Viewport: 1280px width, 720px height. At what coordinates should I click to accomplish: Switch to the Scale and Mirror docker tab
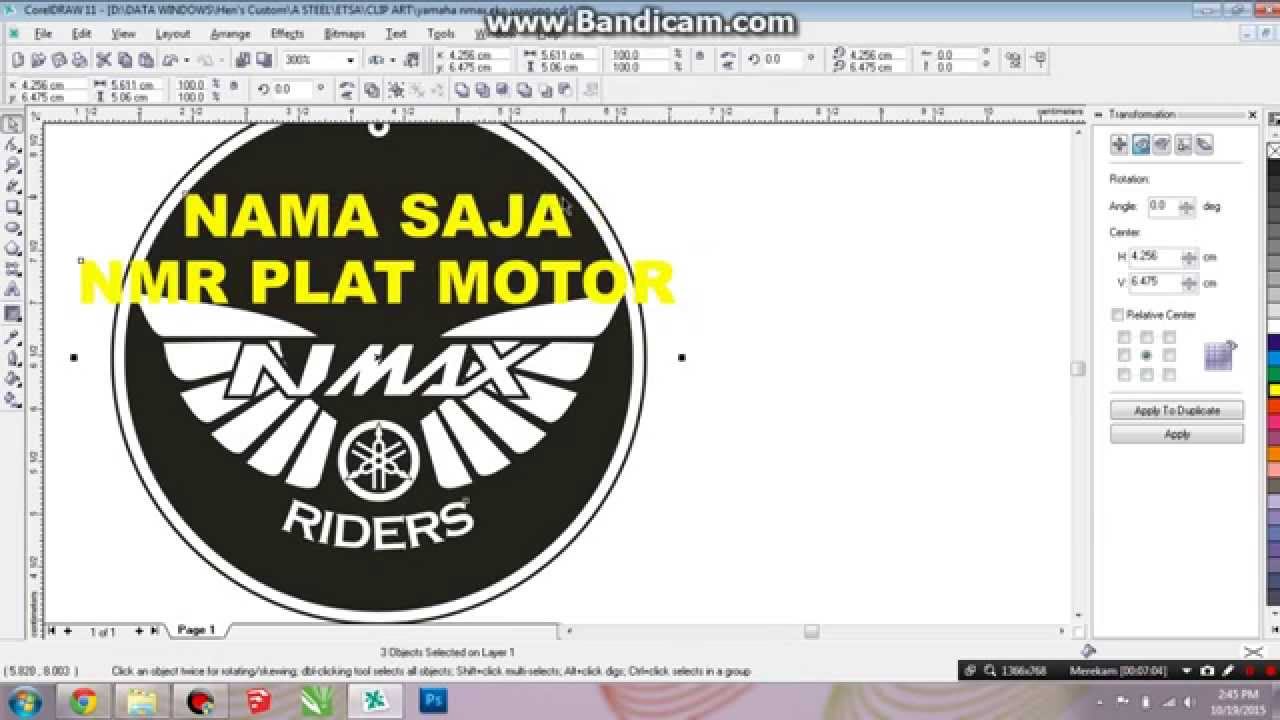click(x=1161, y=145)
